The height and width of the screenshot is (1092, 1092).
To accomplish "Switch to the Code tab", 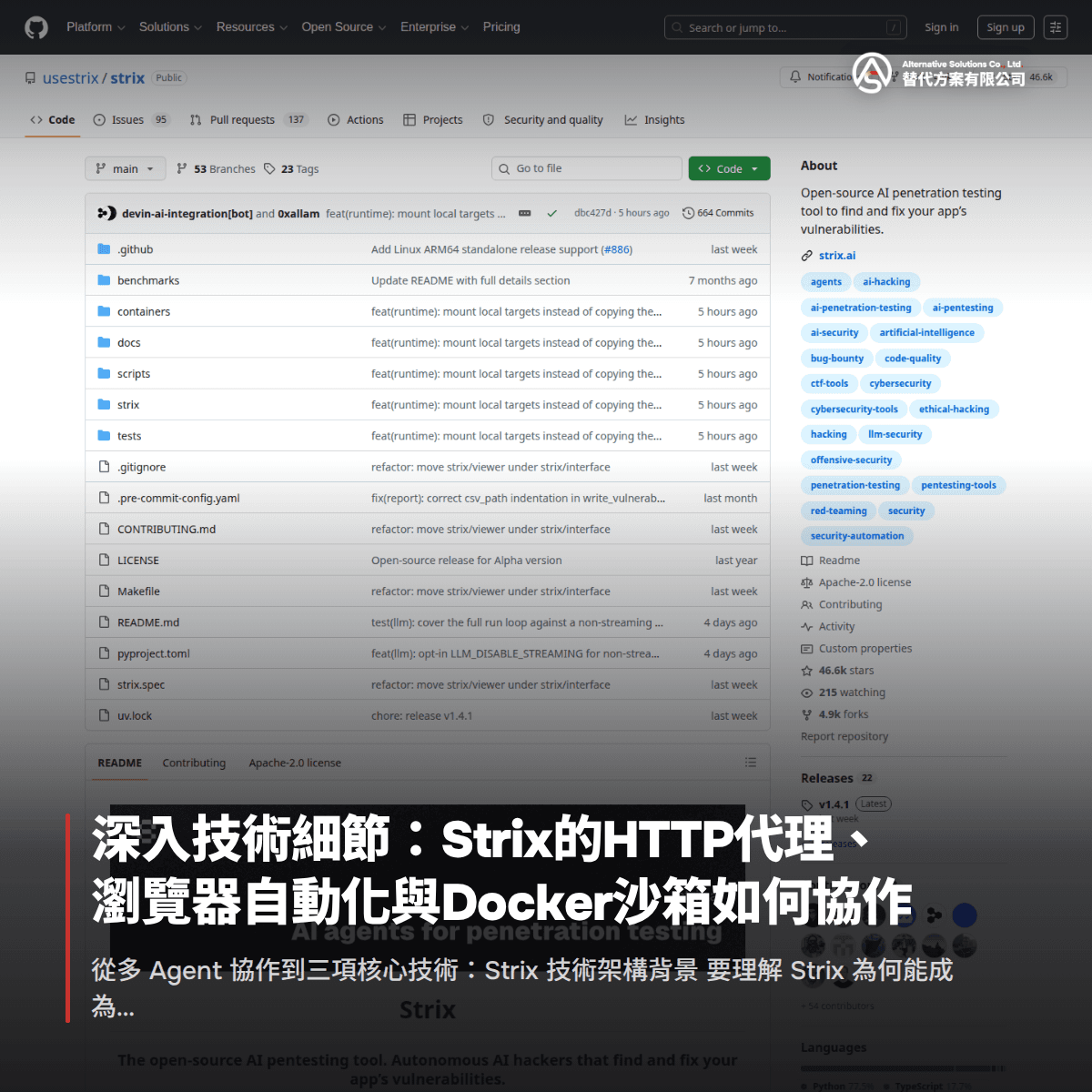I will 53,120.
